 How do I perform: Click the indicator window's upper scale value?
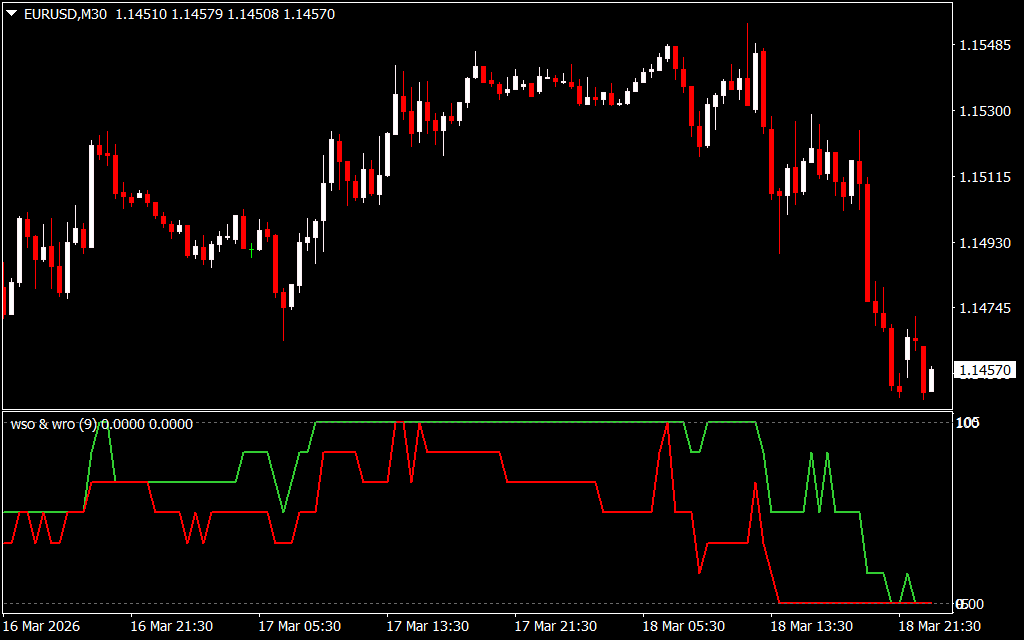(967, 423)
